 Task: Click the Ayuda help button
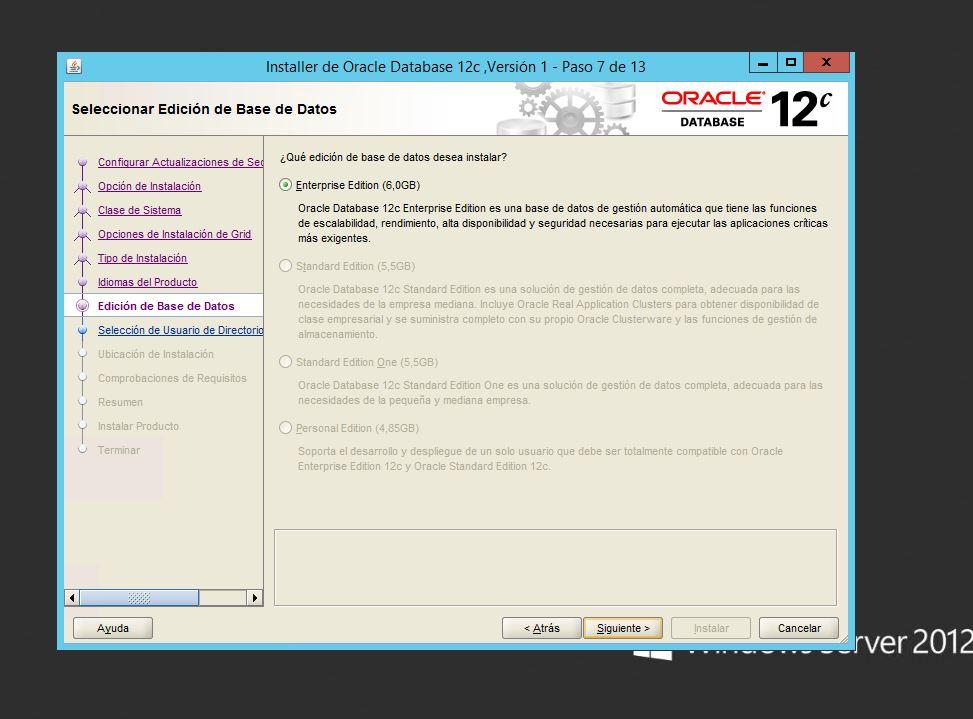tap(113, 628)
